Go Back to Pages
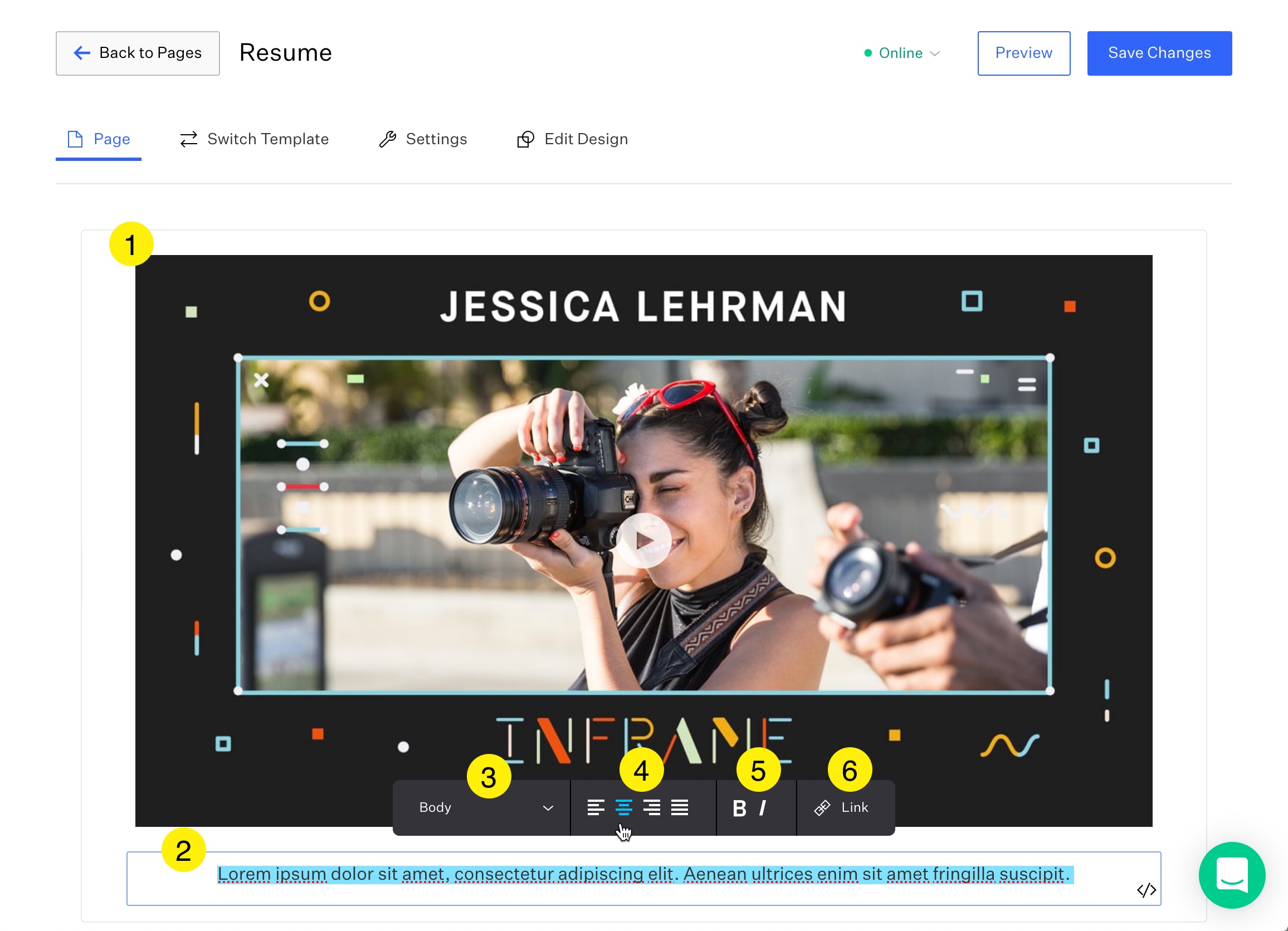This screenshot has height=931, width=1288. tap(138, 53)
